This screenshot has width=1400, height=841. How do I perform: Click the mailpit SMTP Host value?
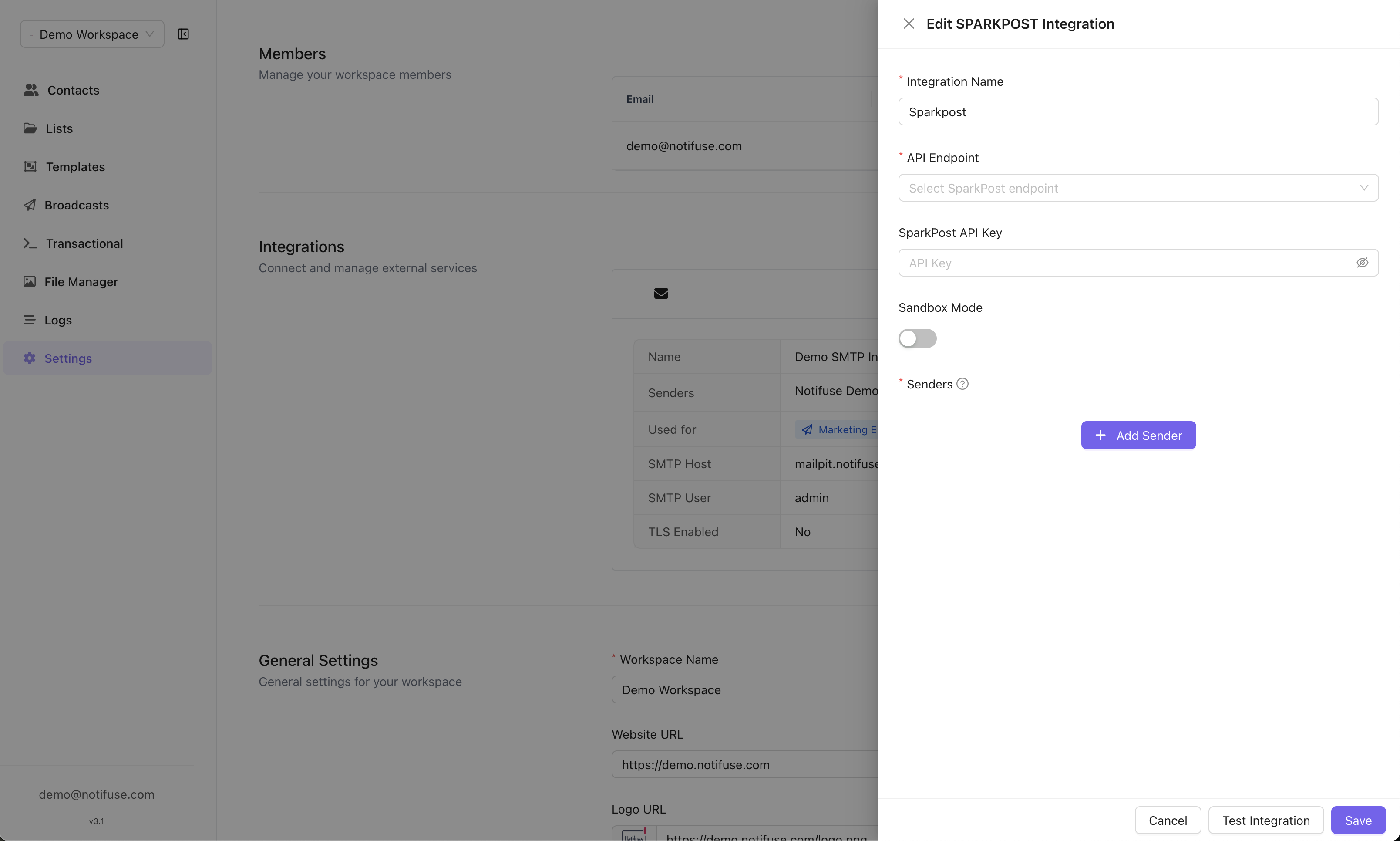[836, 463]
